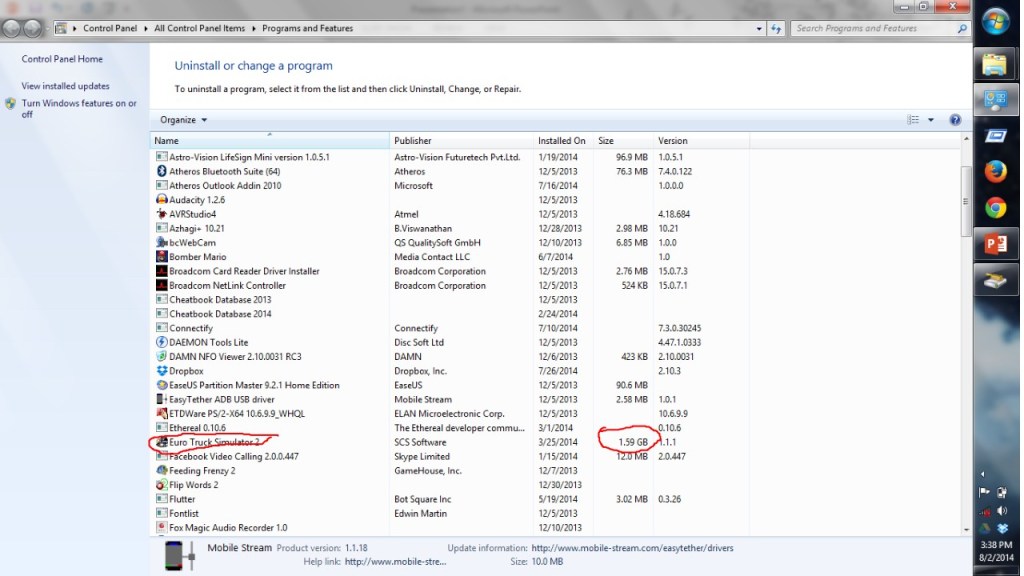Open the Organize dropdown menu
The height and width of the screenshot is (576, 1024).
click(183, 120)
